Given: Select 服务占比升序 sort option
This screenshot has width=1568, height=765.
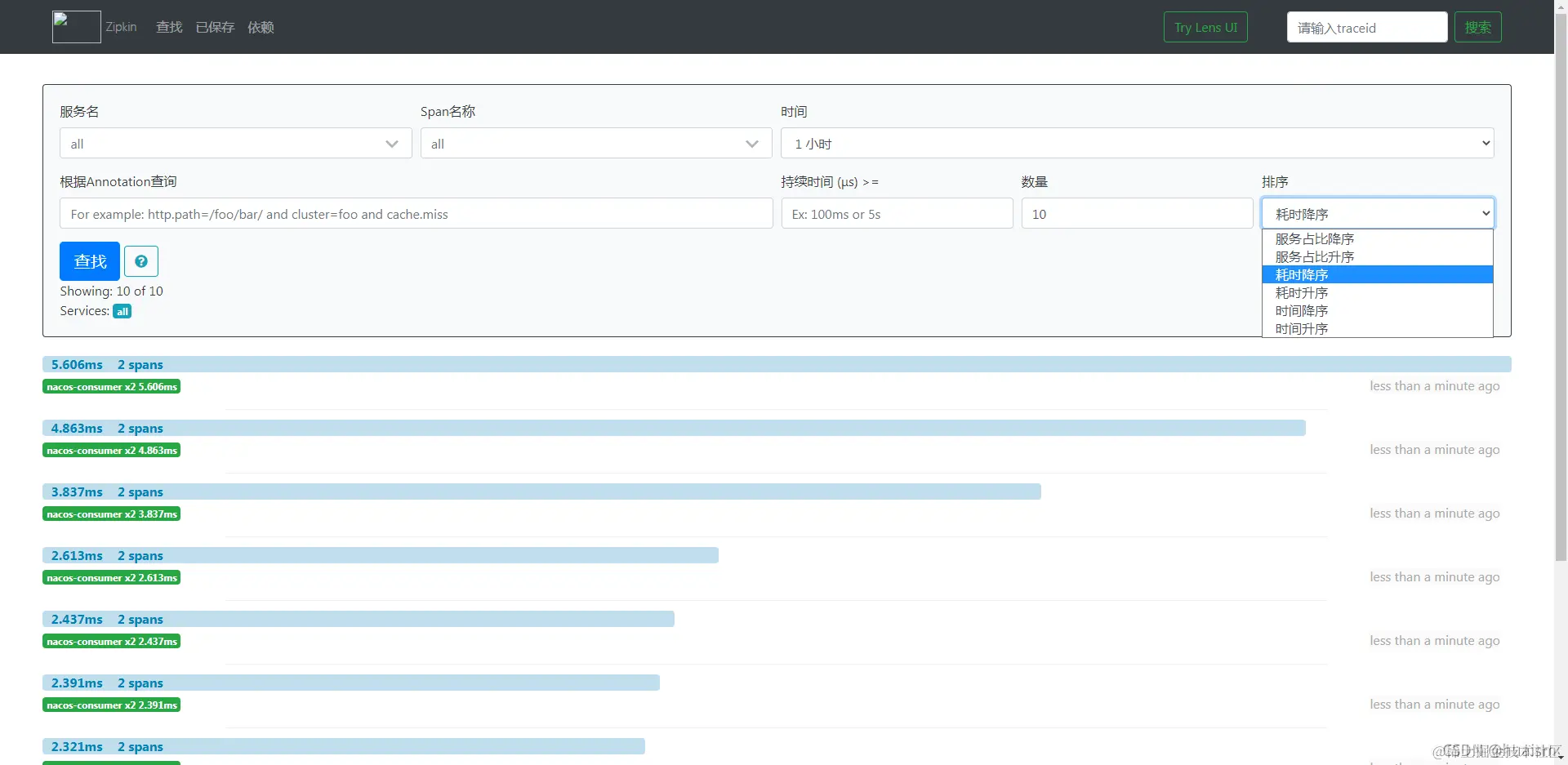Looking at the screenshot, I should click(x=1378, y=256).
